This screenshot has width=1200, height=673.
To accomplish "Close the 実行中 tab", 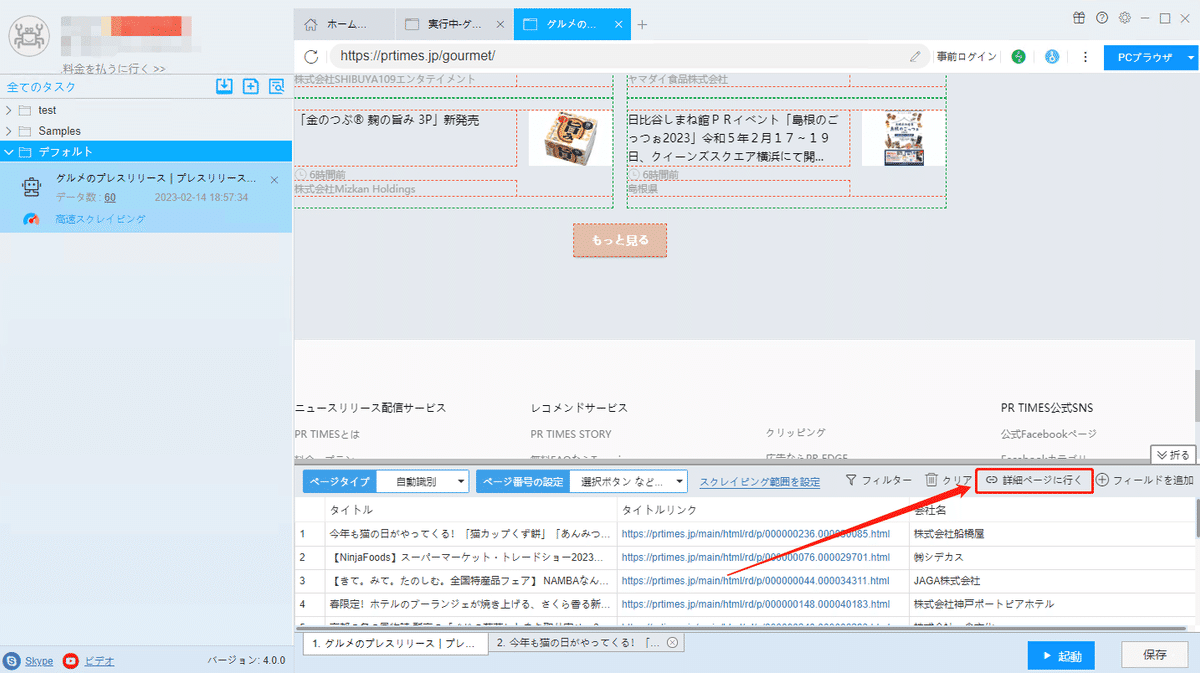I will (x=499, y=24).
